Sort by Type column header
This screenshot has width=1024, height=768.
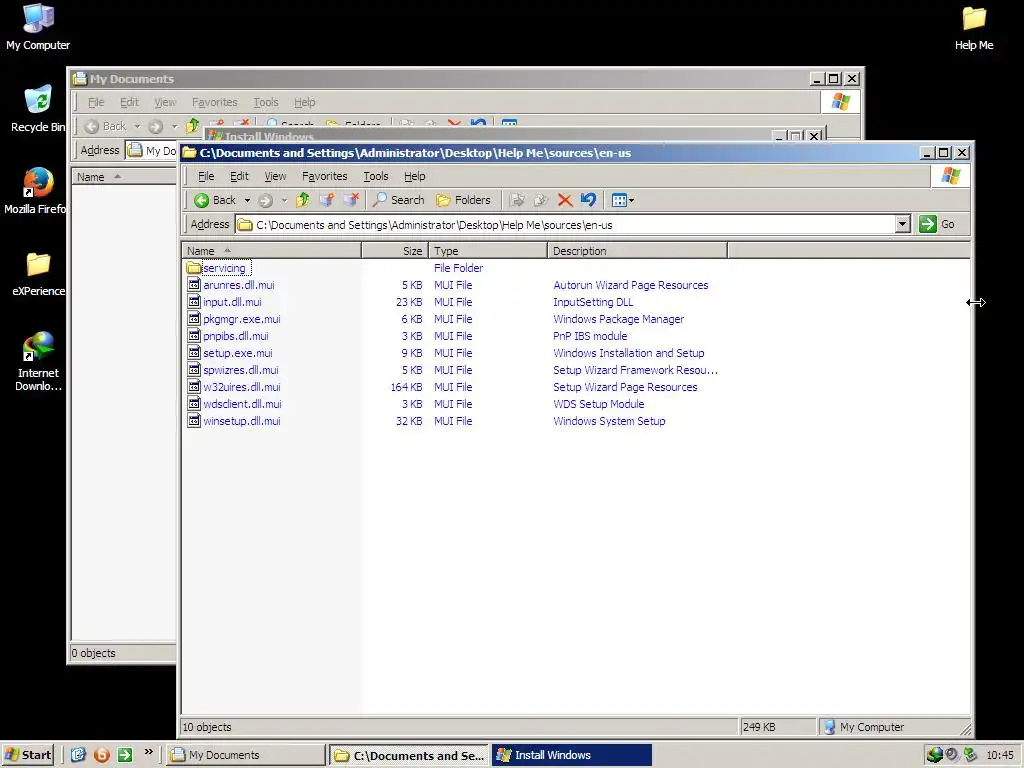488,251
